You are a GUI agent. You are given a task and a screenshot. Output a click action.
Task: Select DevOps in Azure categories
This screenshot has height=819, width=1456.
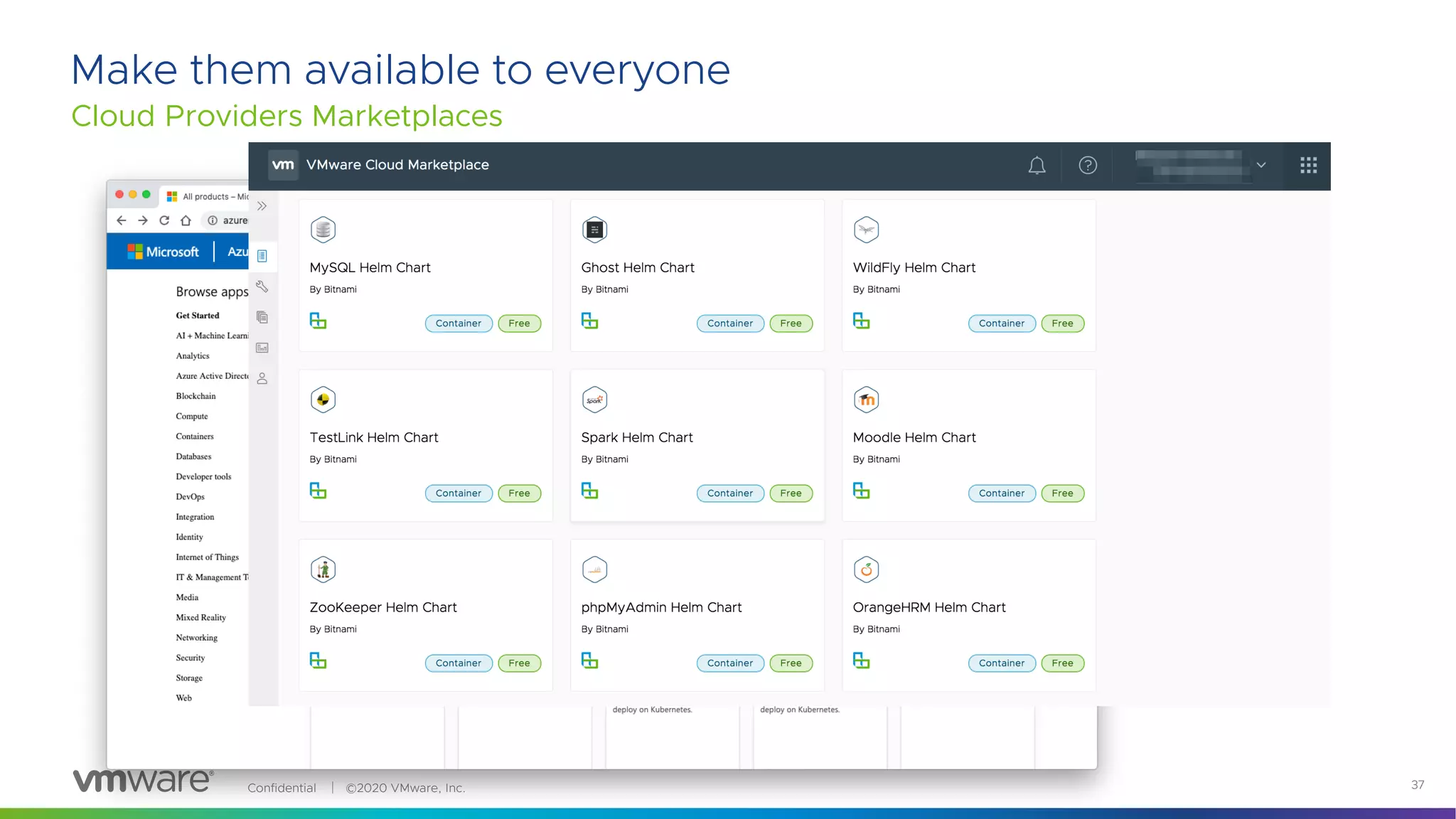click(x=190, y=497)
